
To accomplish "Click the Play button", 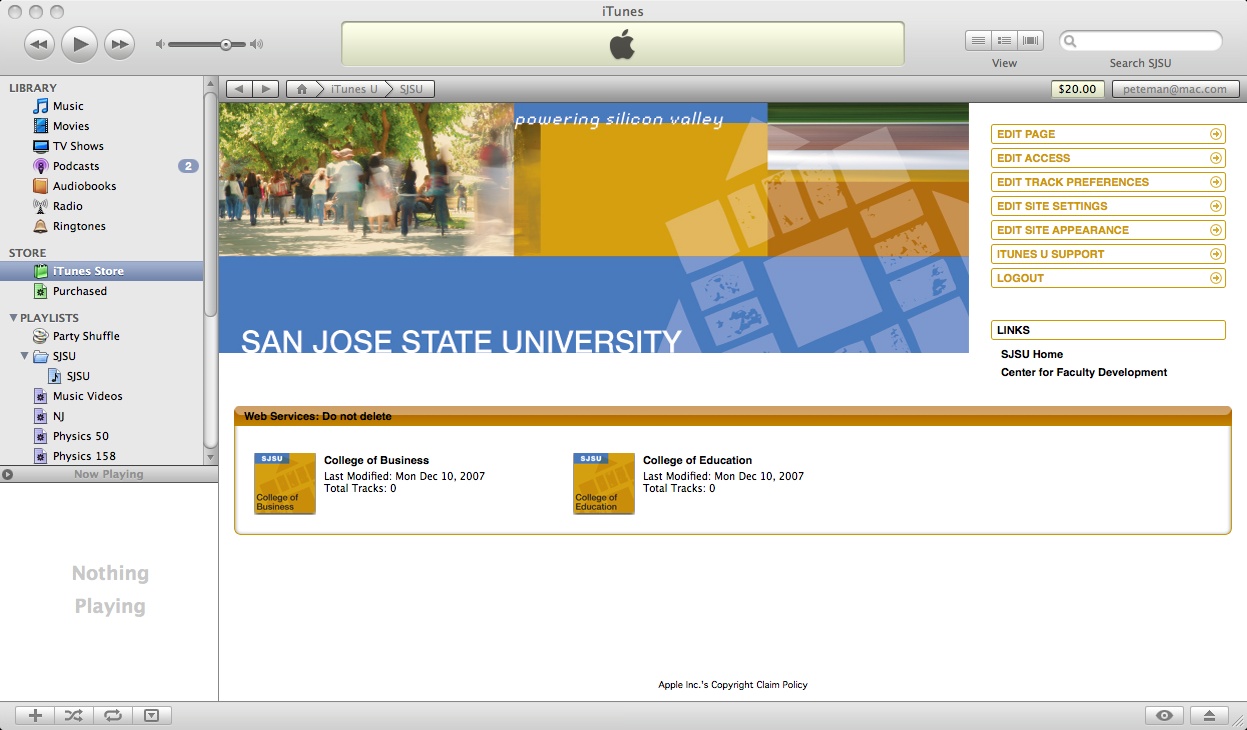I will [79, 44].
